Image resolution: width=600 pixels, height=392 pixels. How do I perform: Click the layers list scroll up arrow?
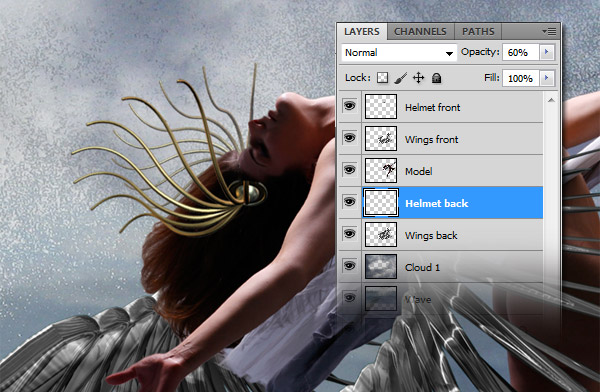pyautogui.click(x=551, y=100)
